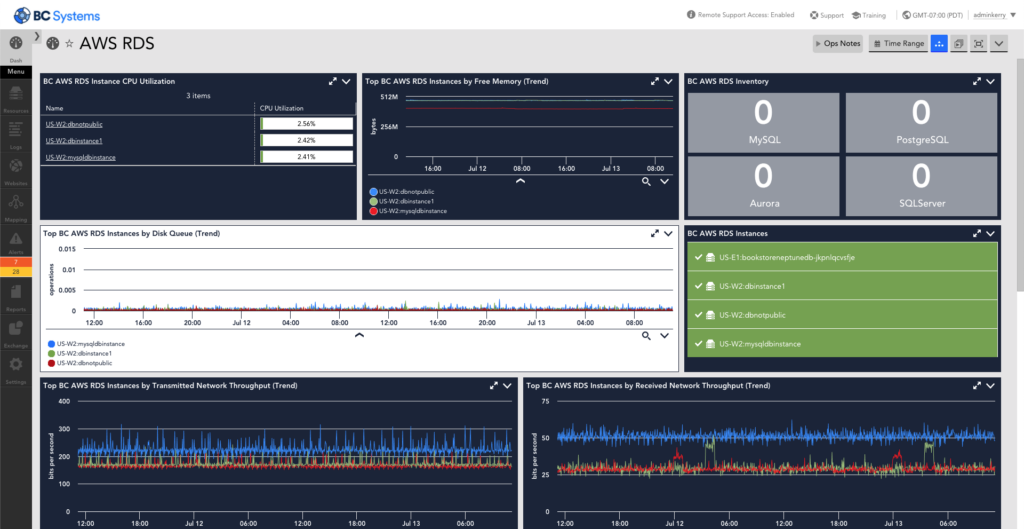1024x529 pixels.
Task: Maximize the CPU Utilization widget
Action: tap(333, 82)
